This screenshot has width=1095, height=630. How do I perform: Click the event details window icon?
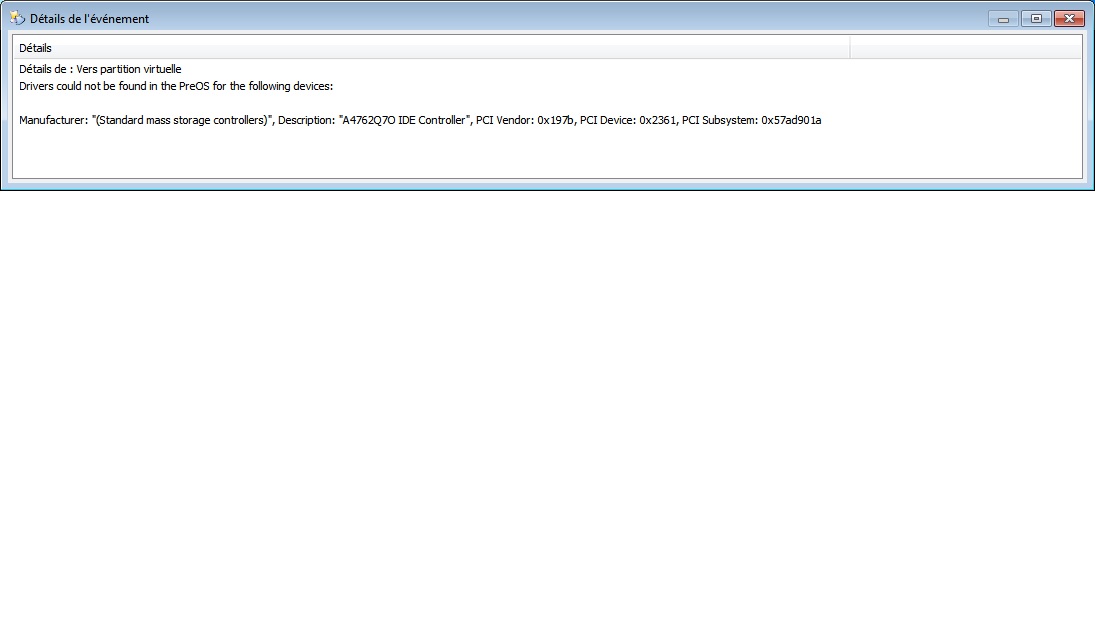tap(17, 18)
